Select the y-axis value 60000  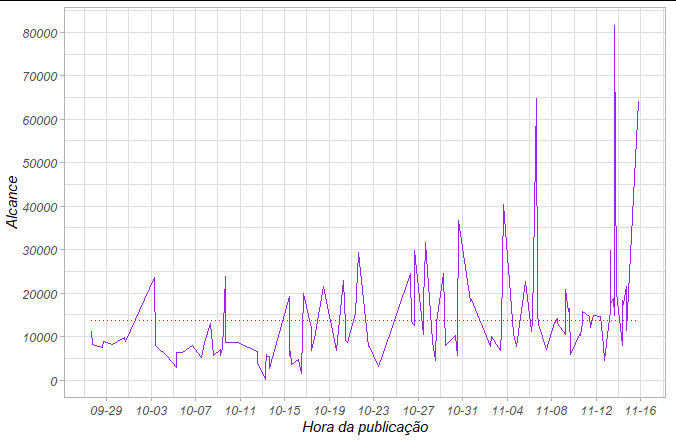point(40,120)
